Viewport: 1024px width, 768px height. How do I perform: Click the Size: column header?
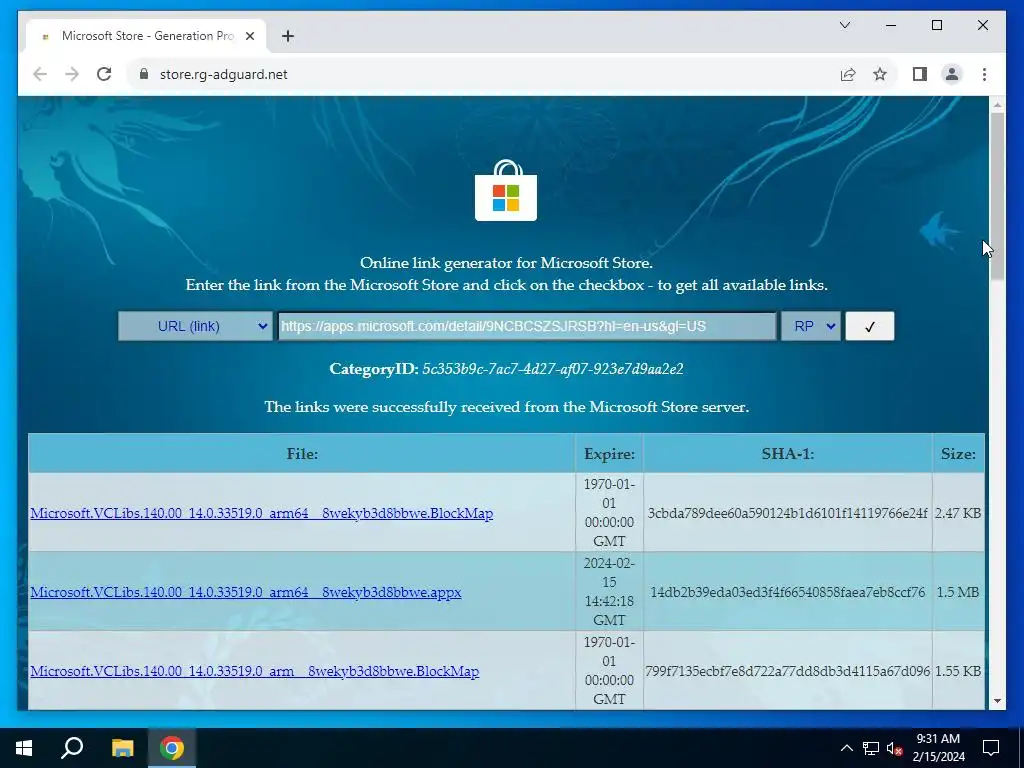coord(958,453)
